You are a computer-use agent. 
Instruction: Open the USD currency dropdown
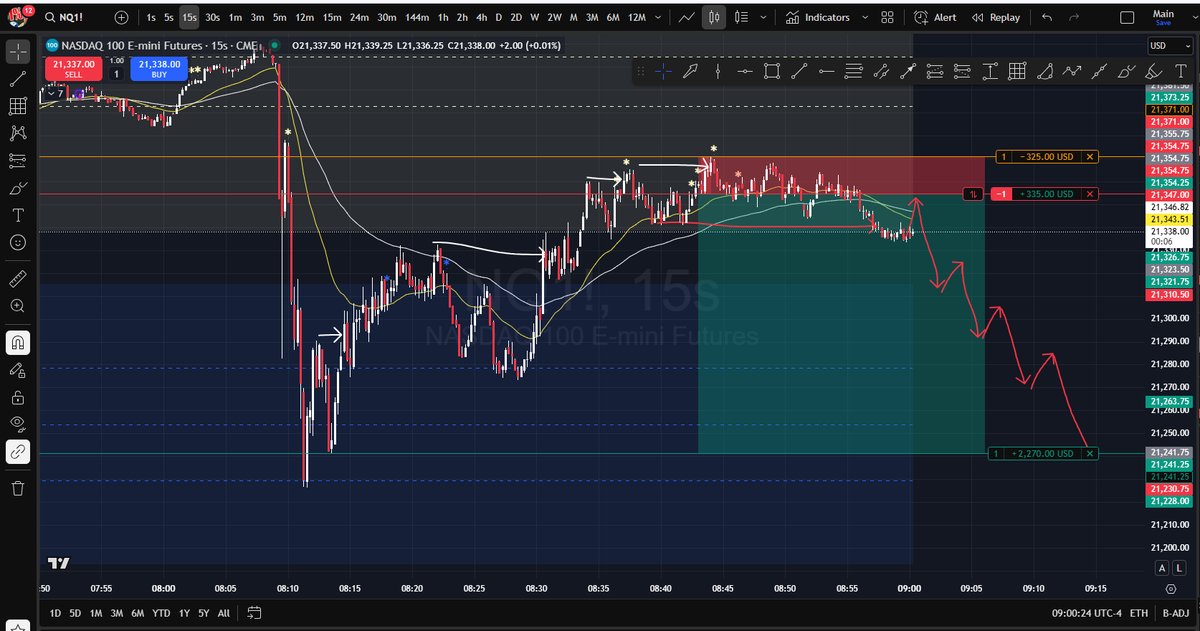pos(1170,46)
